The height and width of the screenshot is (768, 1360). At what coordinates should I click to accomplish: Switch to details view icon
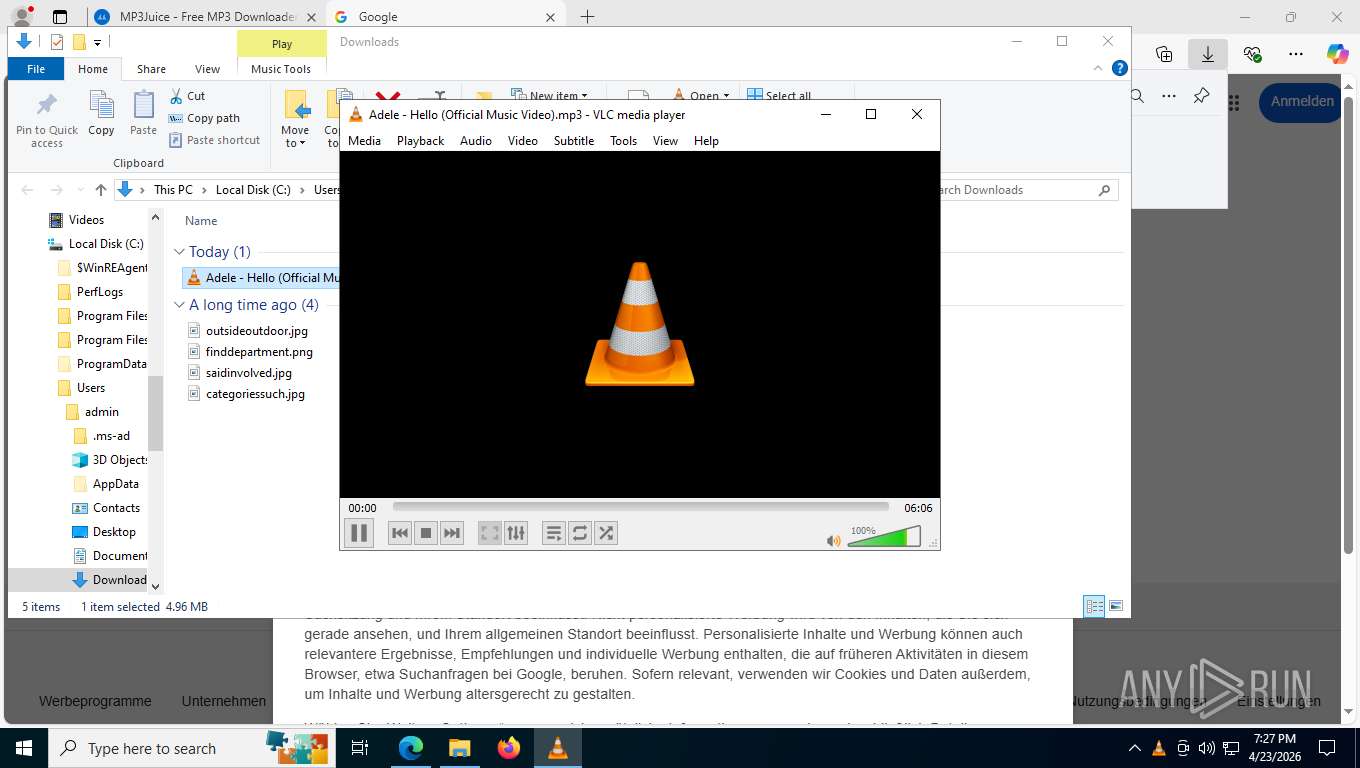(1095, 606)
